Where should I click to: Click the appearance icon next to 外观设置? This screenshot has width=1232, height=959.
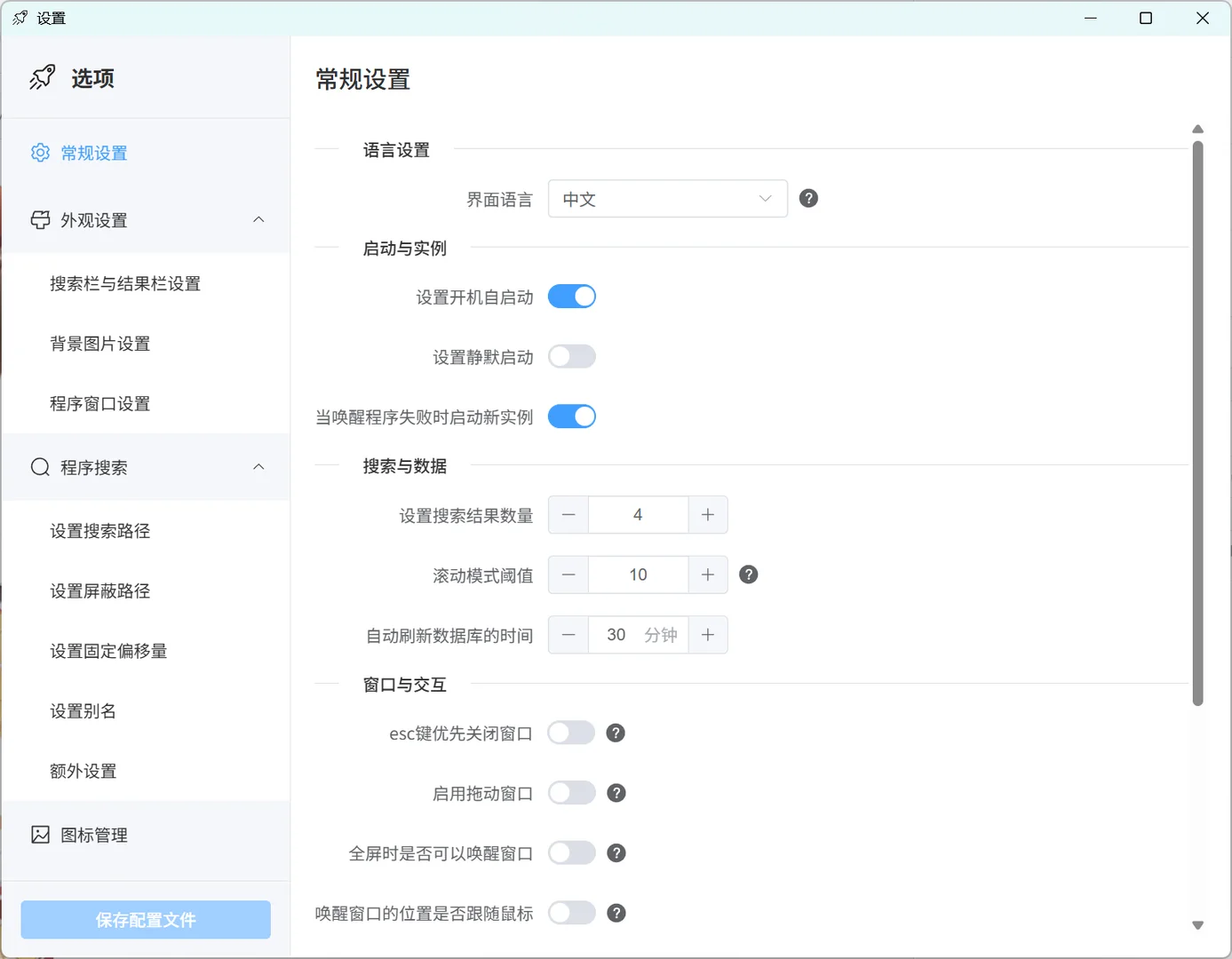(39, 219)
